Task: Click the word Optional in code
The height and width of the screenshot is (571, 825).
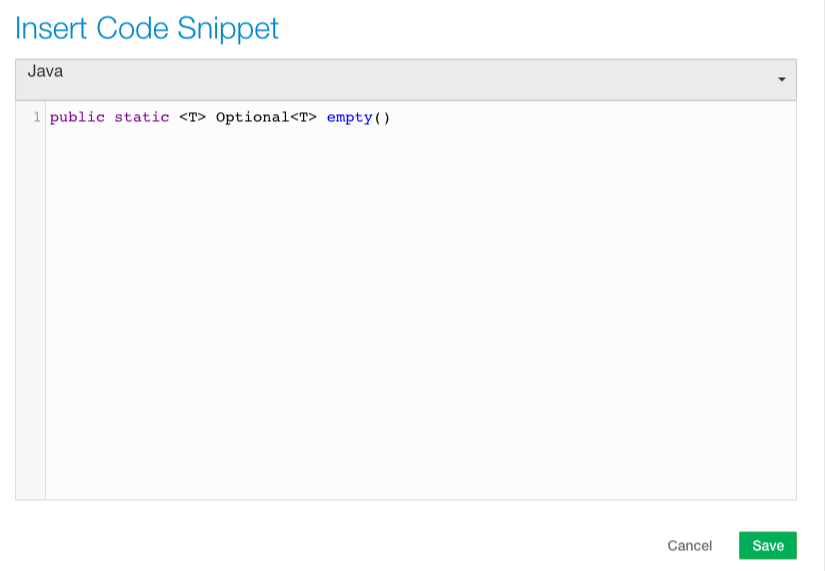Action: pos(252,118)
